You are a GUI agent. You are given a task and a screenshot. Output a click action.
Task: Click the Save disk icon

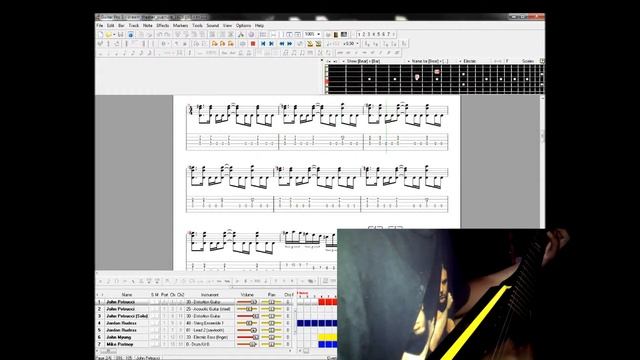click(120, 35)
